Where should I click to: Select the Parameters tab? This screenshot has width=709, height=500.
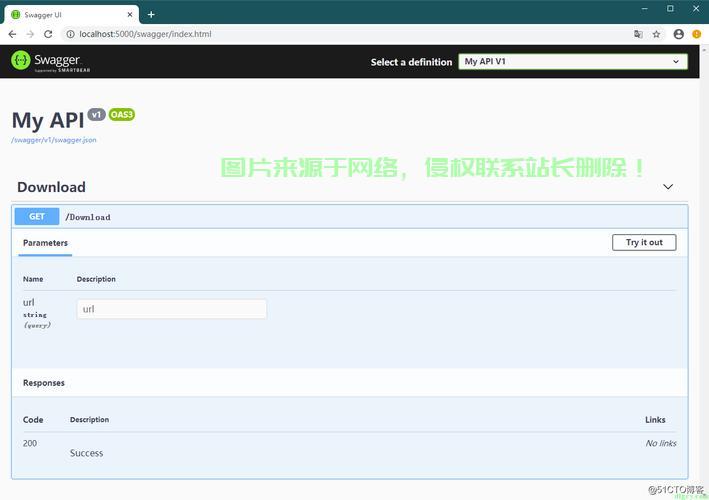[45, 243]
